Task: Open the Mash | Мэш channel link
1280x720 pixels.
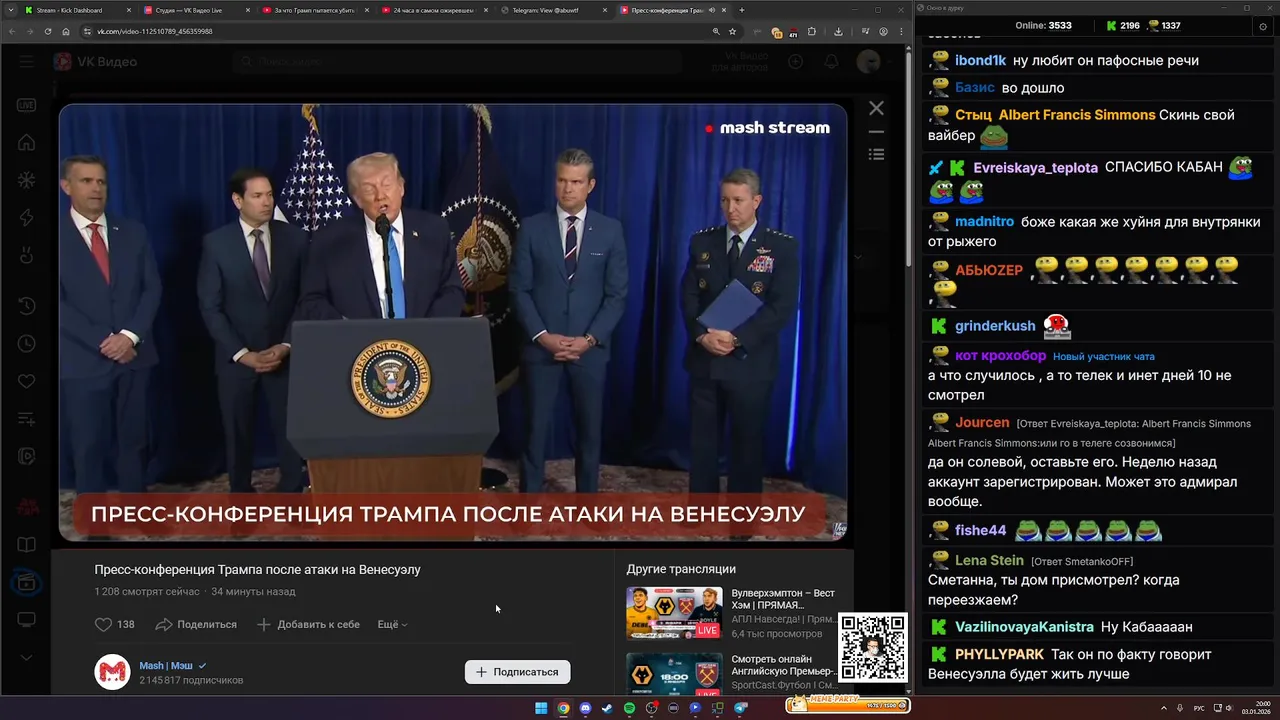Action: (166, 665)
